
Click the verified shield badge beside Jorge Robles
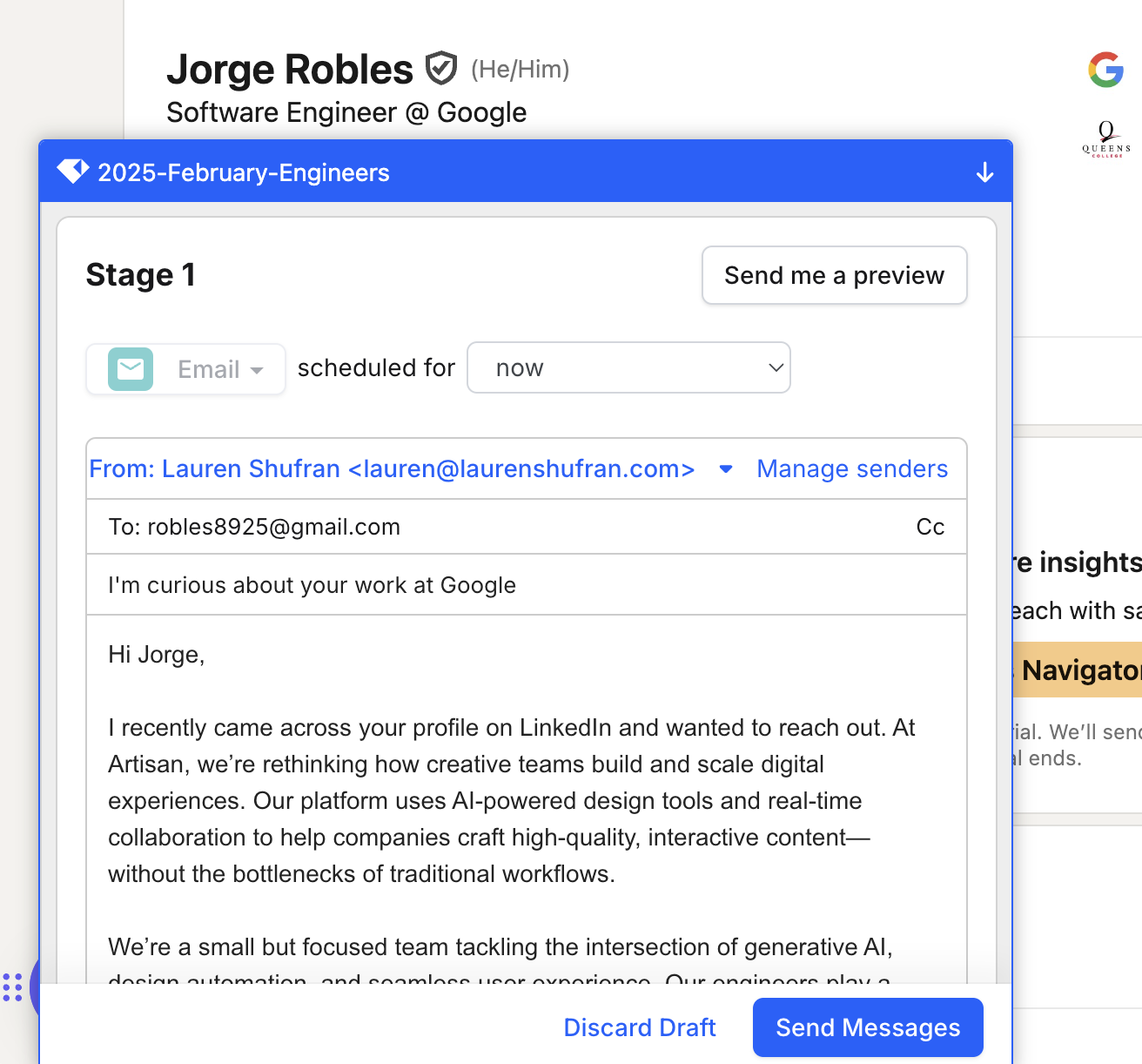point(441,68)
